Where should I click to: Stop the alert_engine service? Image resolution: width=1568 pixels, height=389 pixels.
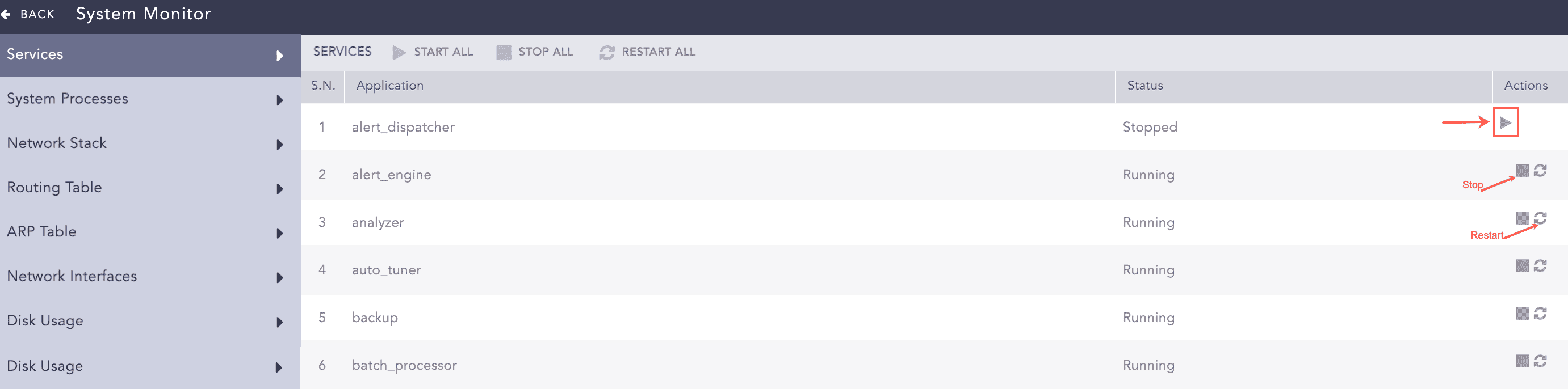(1522, 170)
